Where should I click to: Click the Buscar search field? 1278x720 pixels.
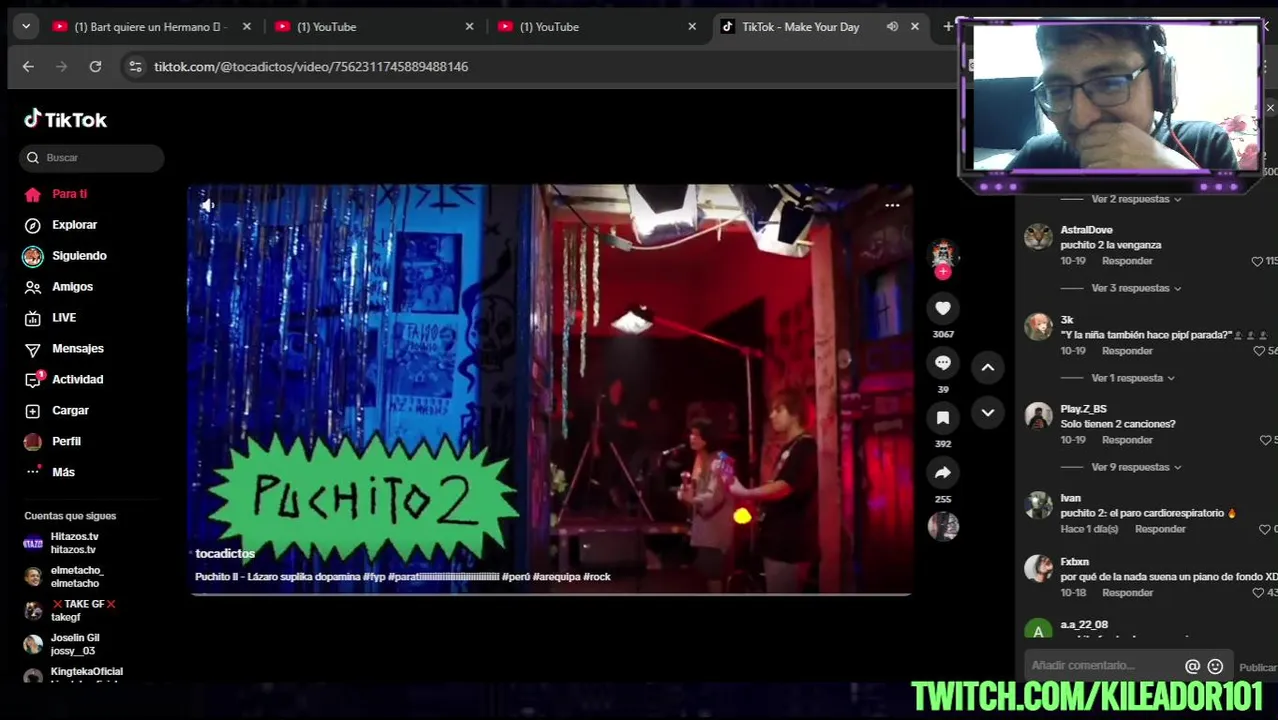tap(92, 157)
